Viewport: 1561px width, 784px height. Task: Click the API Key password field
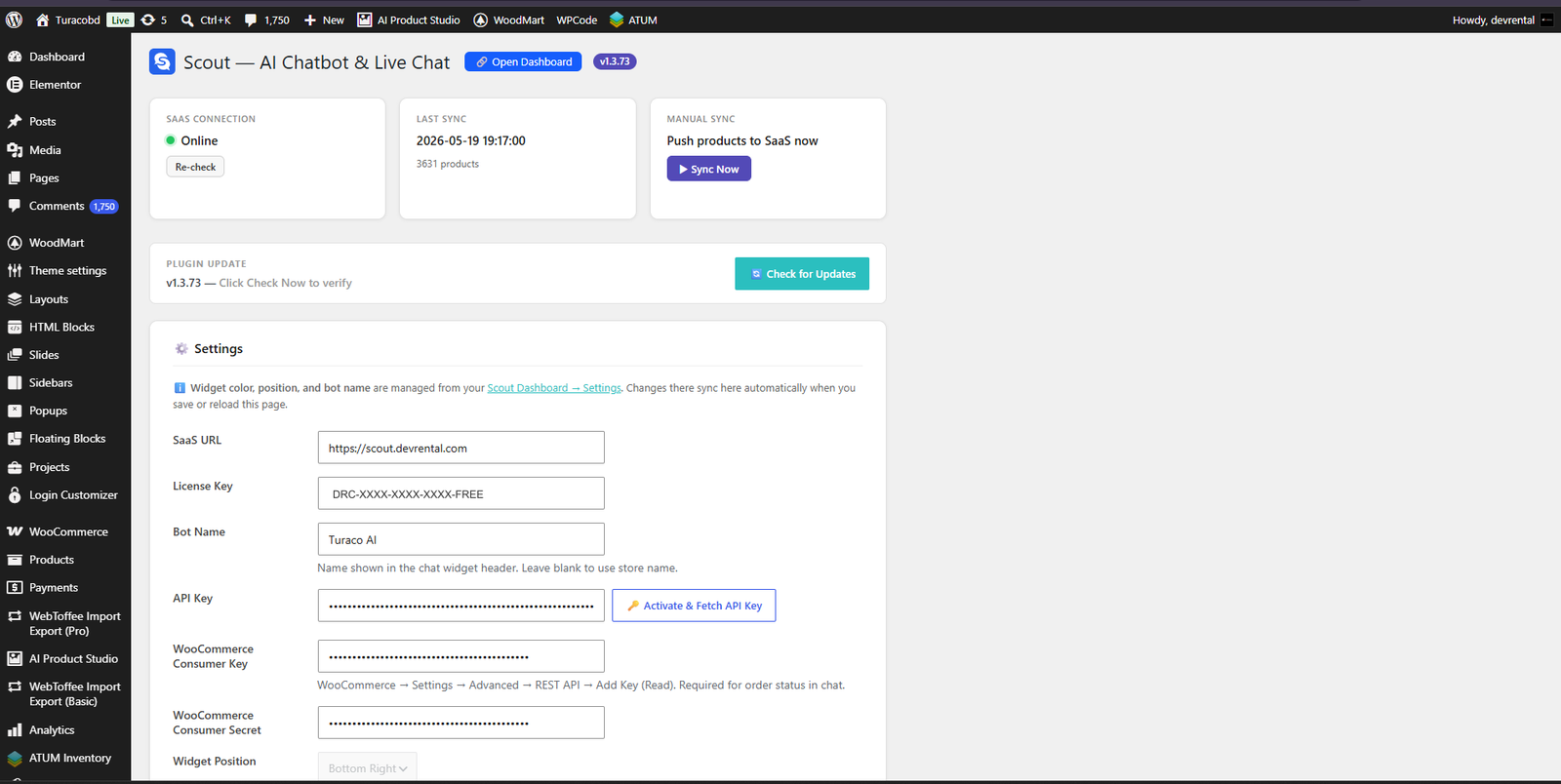[461, 606]
